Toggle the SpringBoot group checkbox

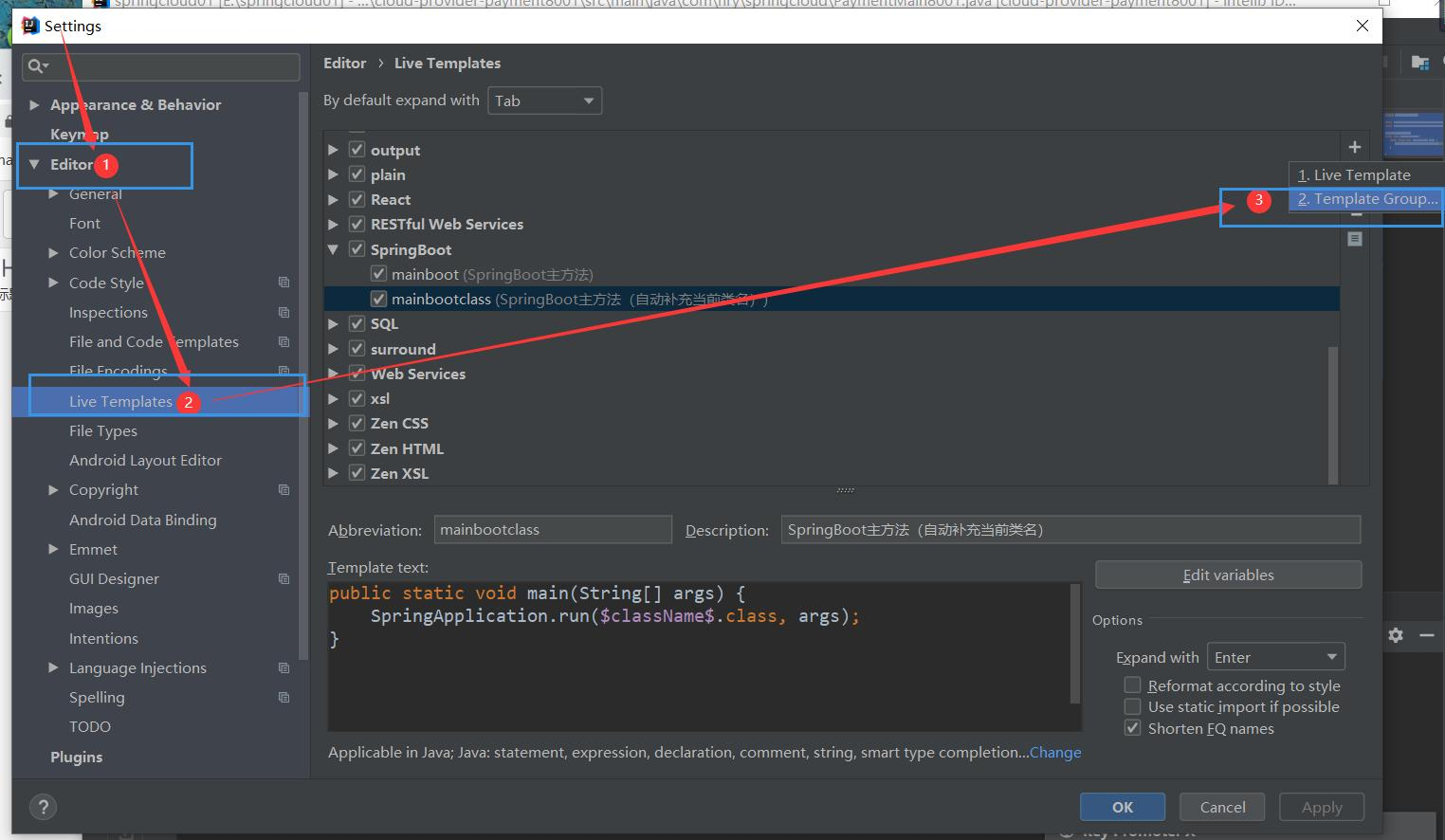coord(357,248)
